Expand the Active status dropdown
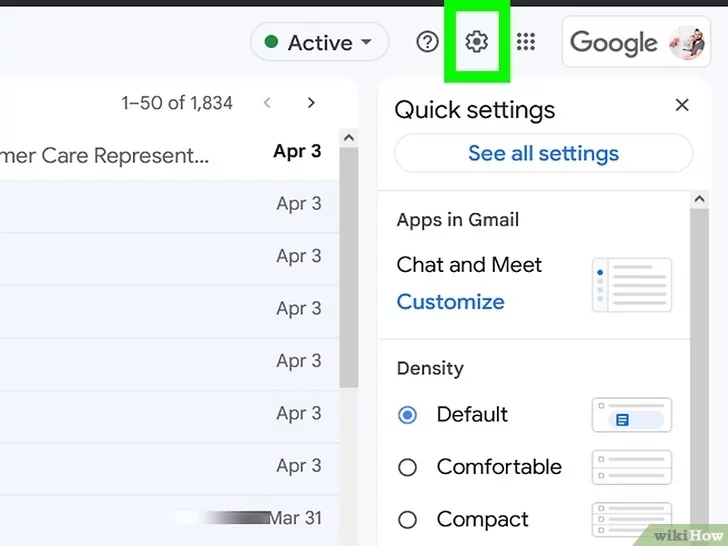This screenshot has height=546, width=728. pos(319,42)
